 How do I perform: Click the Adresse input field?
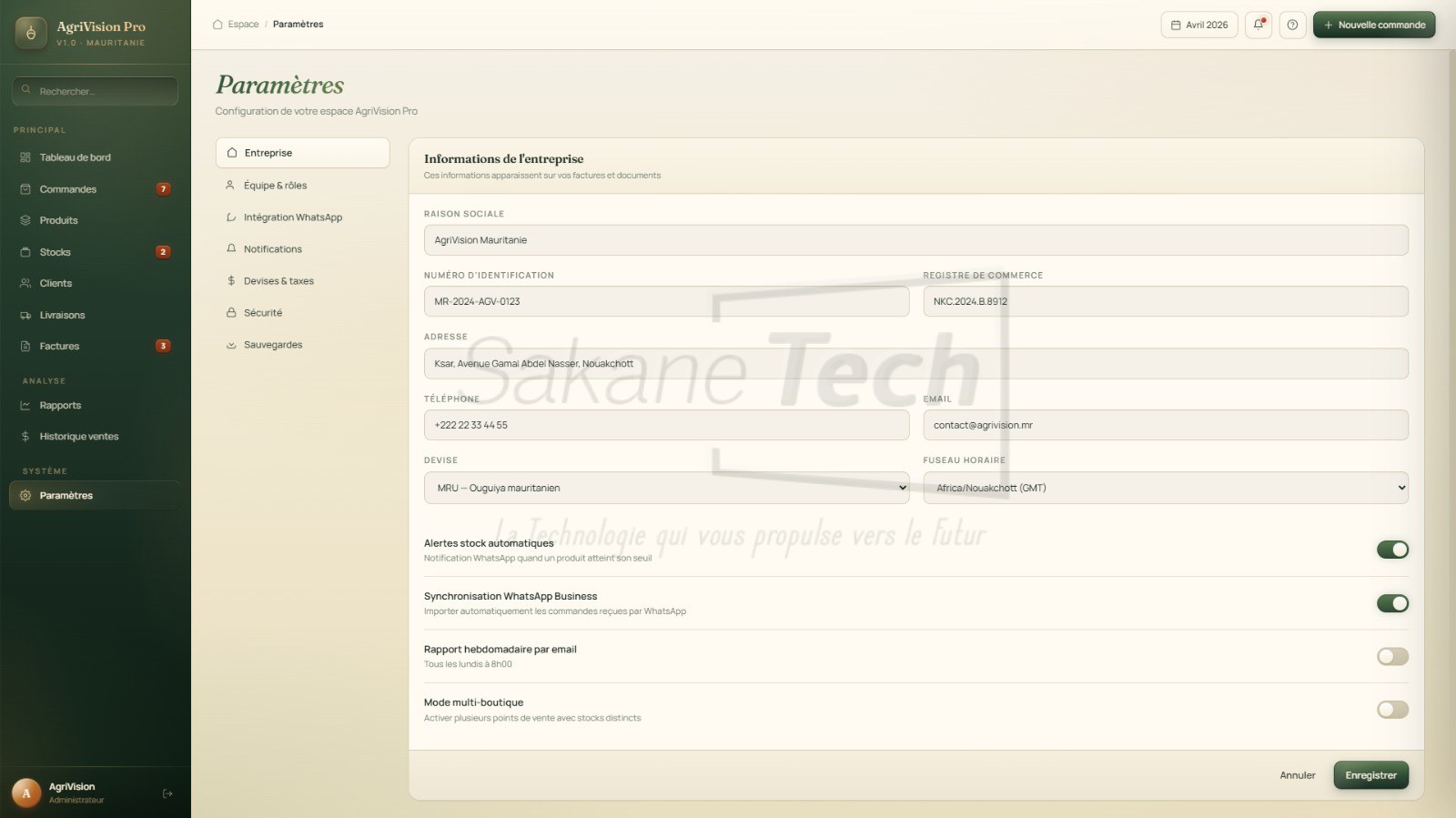tap(915, 363)
